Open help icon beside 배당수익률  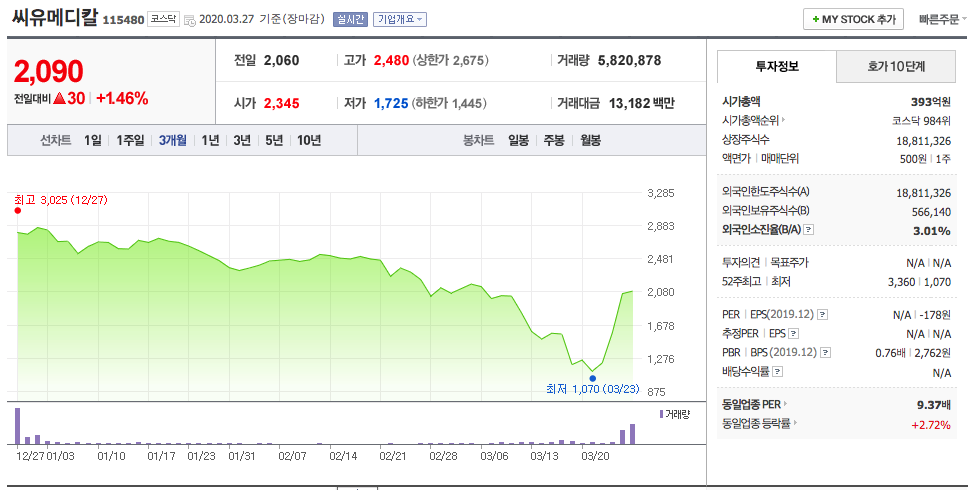[x=778, y=372]
